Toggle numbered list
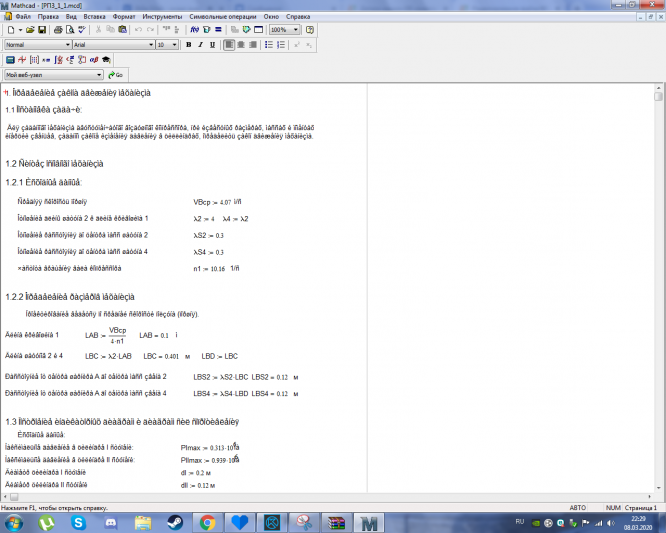 coord(281,45)
